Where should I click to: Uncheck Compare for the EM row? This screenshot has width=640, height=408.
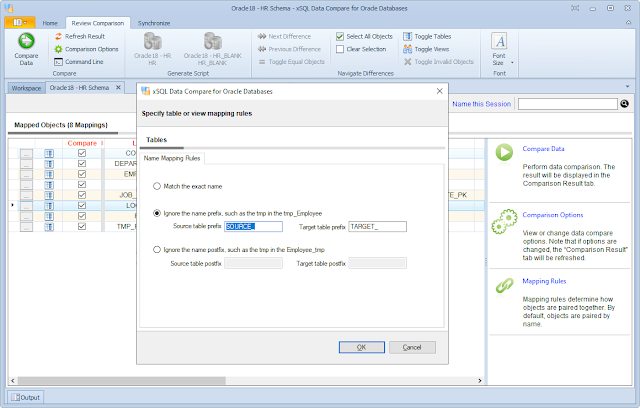tap(82, 174)
